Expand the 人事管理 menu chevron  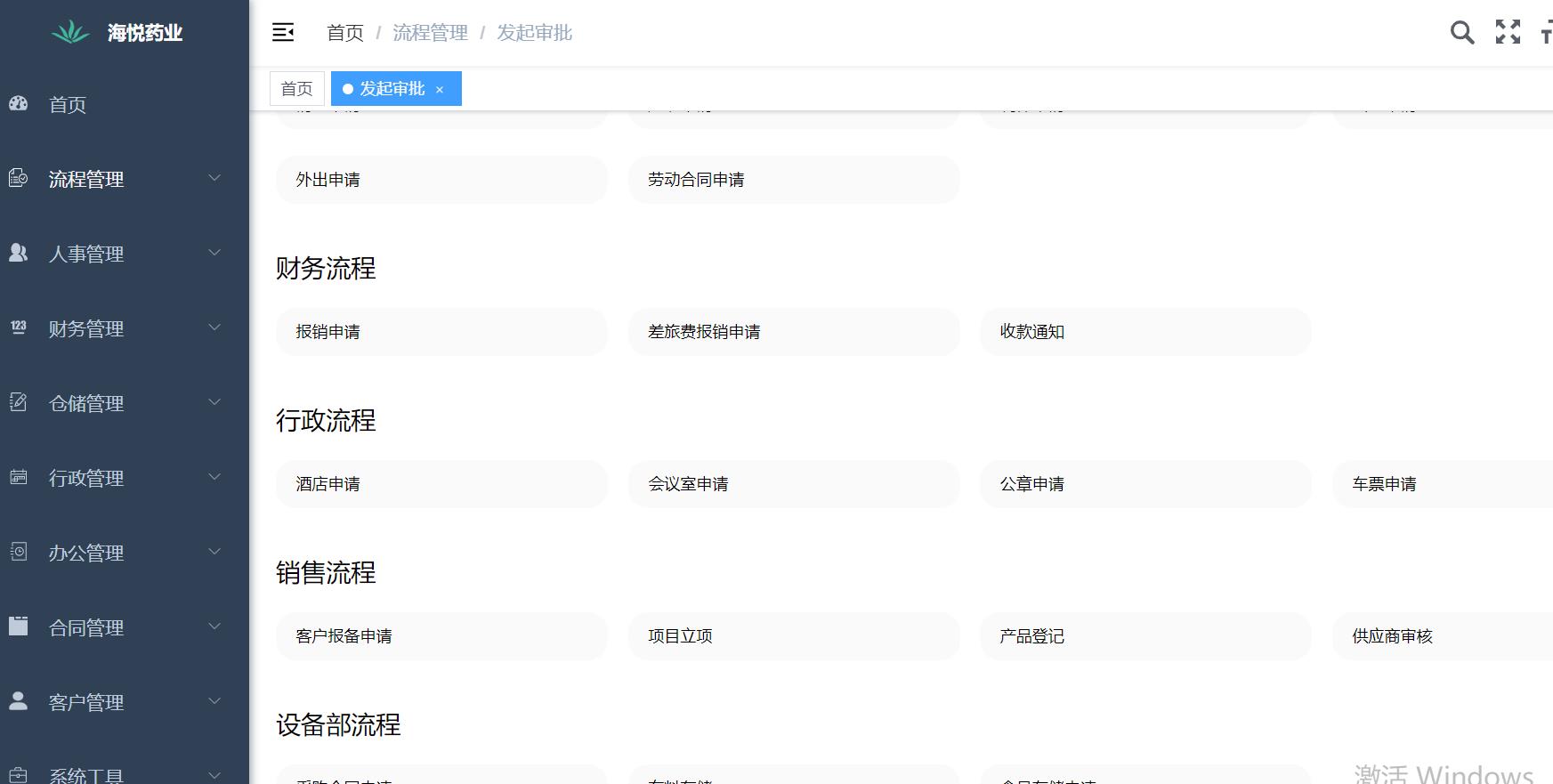pos(214,253)
